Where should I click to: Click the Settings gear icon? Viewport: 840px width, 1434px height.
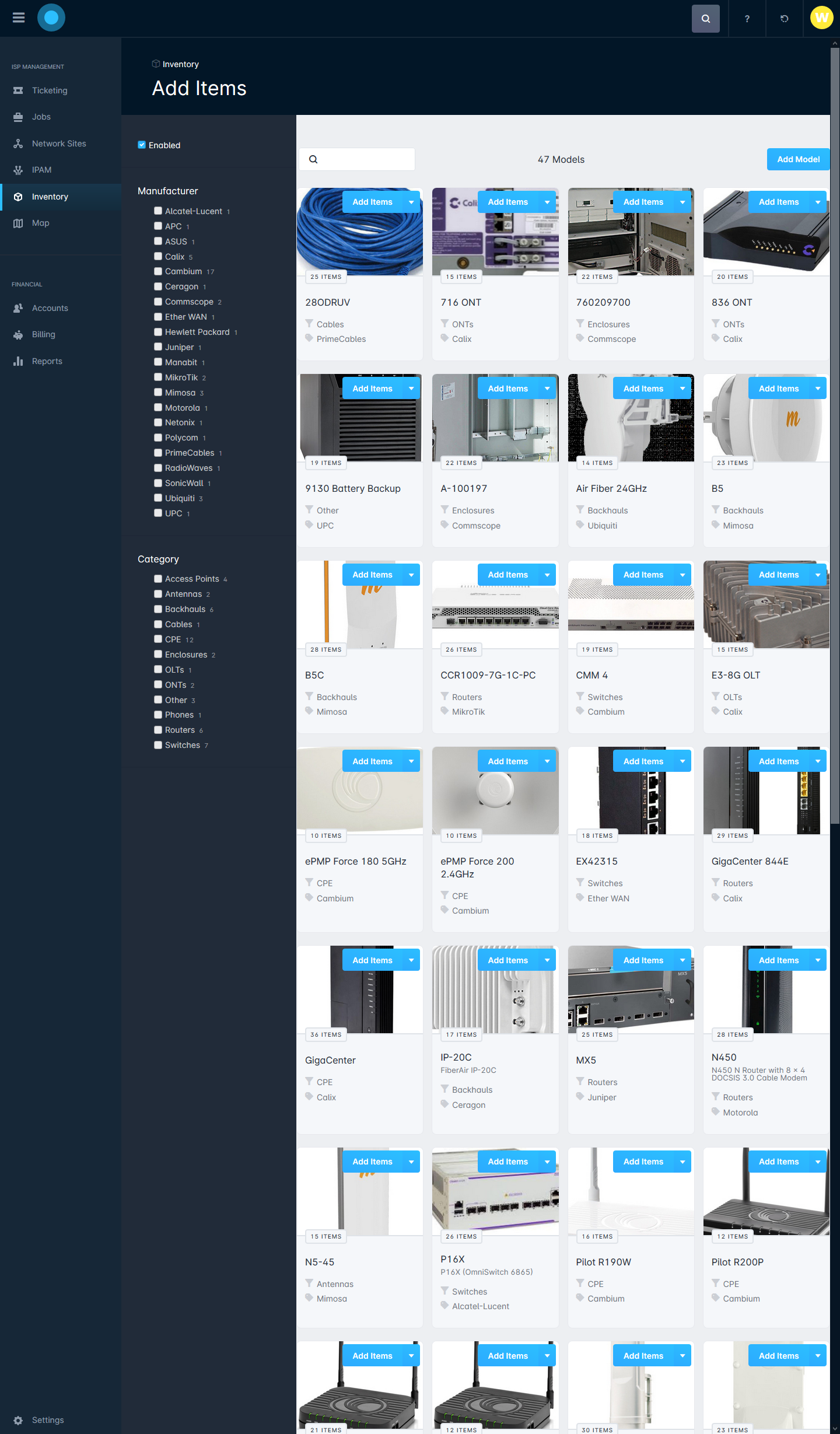pyautogui.click(x=18, y=1420)
